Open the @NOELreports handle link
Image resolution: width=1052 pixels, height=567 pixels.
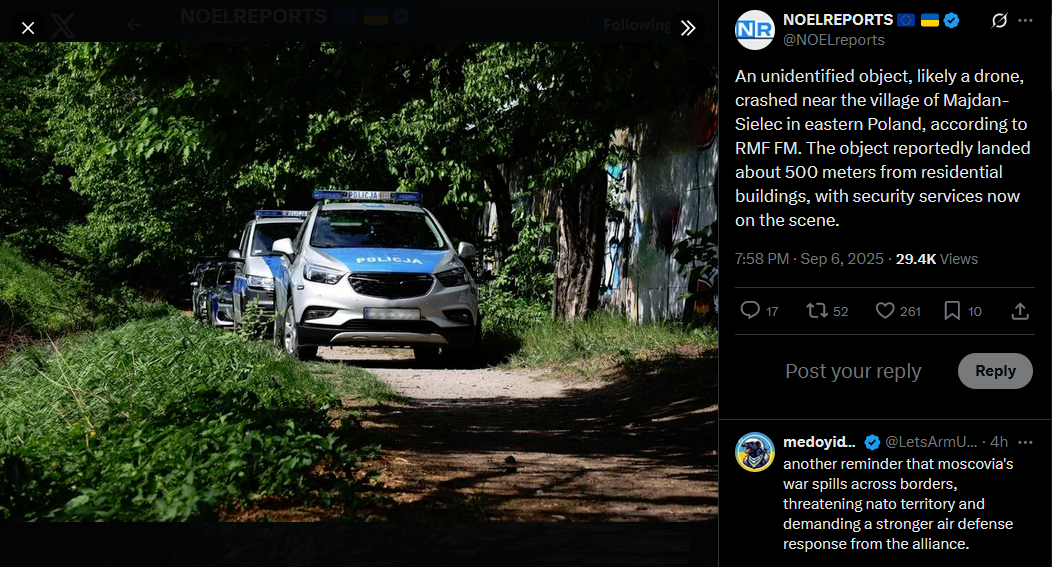(833, 40)
